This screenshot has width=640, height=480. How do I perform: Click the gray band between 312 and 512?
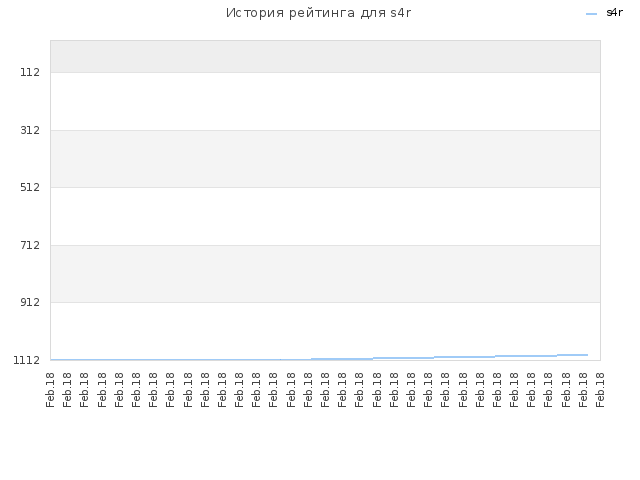325,159
